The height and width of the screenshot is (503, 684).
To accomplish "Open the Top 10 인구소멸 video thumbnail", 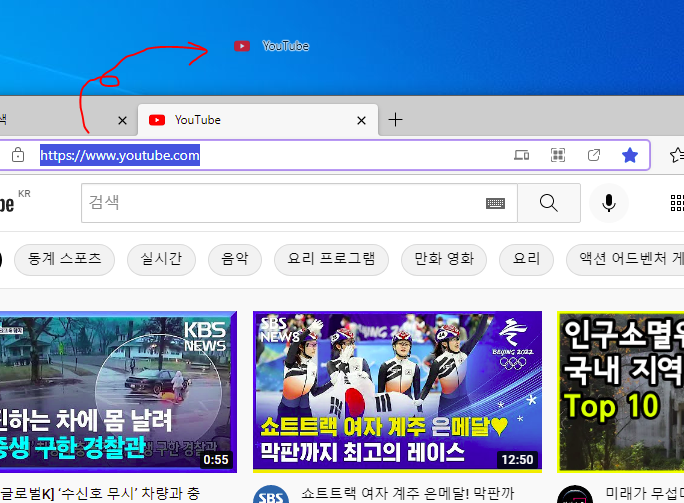I will tap(621, 392).
